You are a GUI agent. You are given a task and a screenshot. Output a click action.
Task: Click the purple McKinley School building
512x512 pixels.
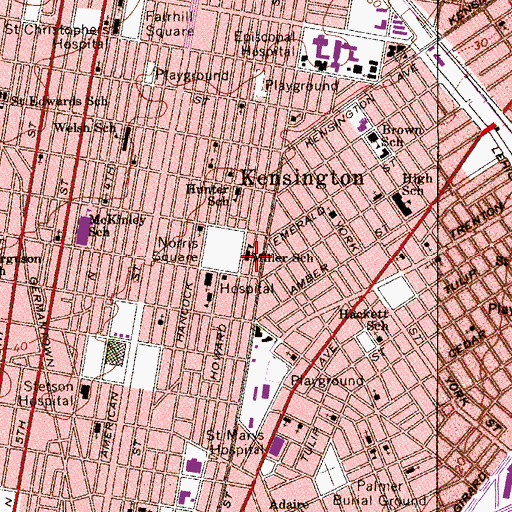83,230
